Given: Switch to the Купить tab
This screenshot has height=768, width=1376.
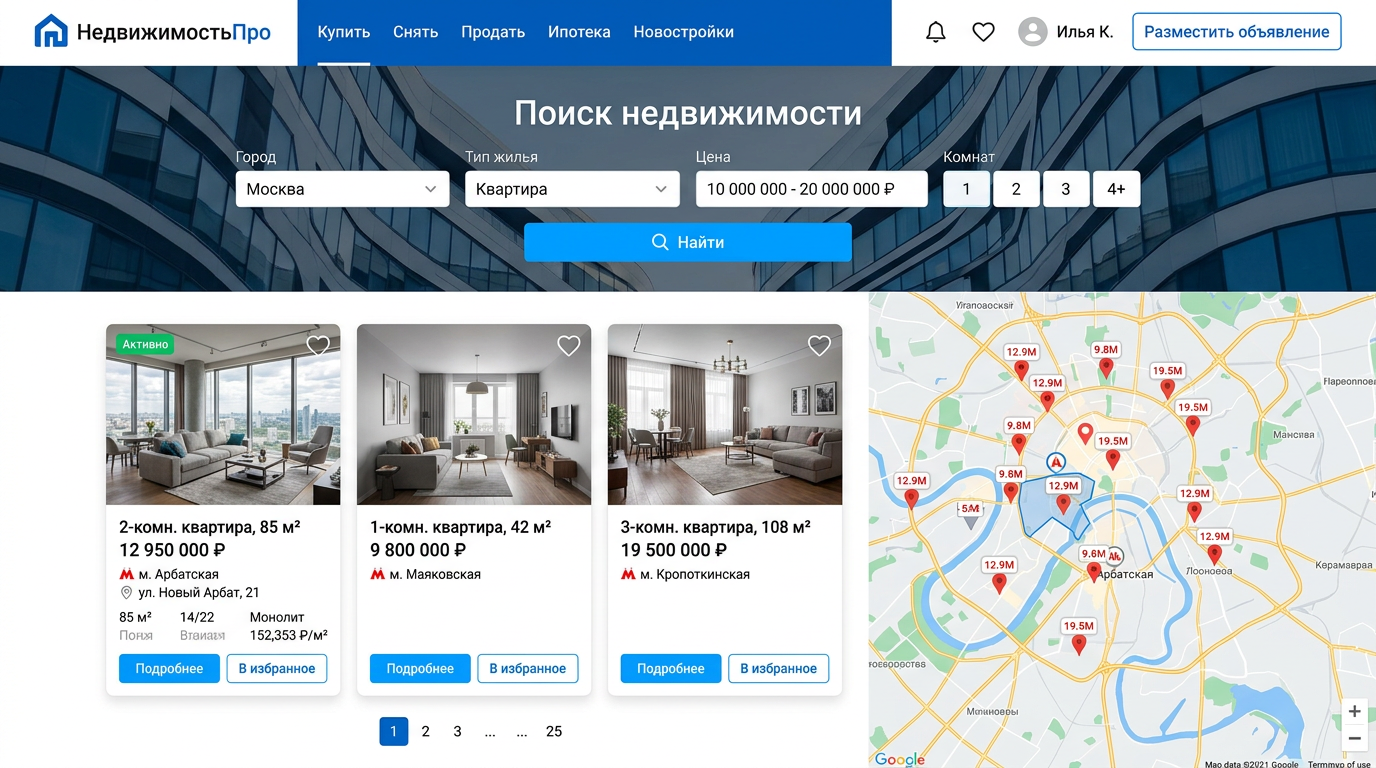Looking at the screenshot, I should 344,32.
